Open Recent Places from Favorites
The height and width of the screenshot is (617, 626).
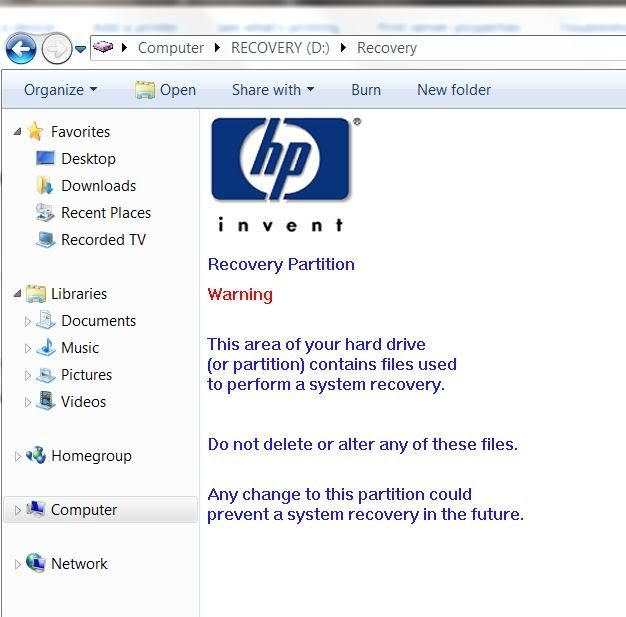(106, 213)
